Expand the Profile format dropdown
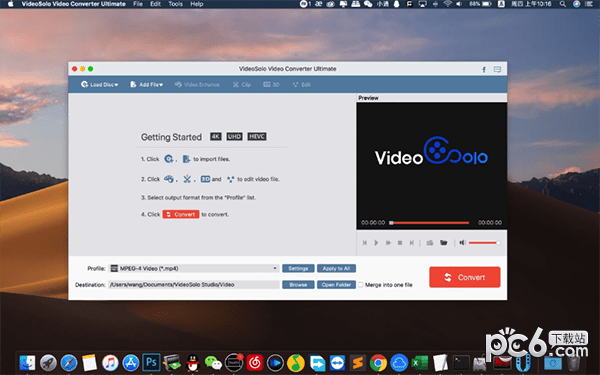 (194, 268)
